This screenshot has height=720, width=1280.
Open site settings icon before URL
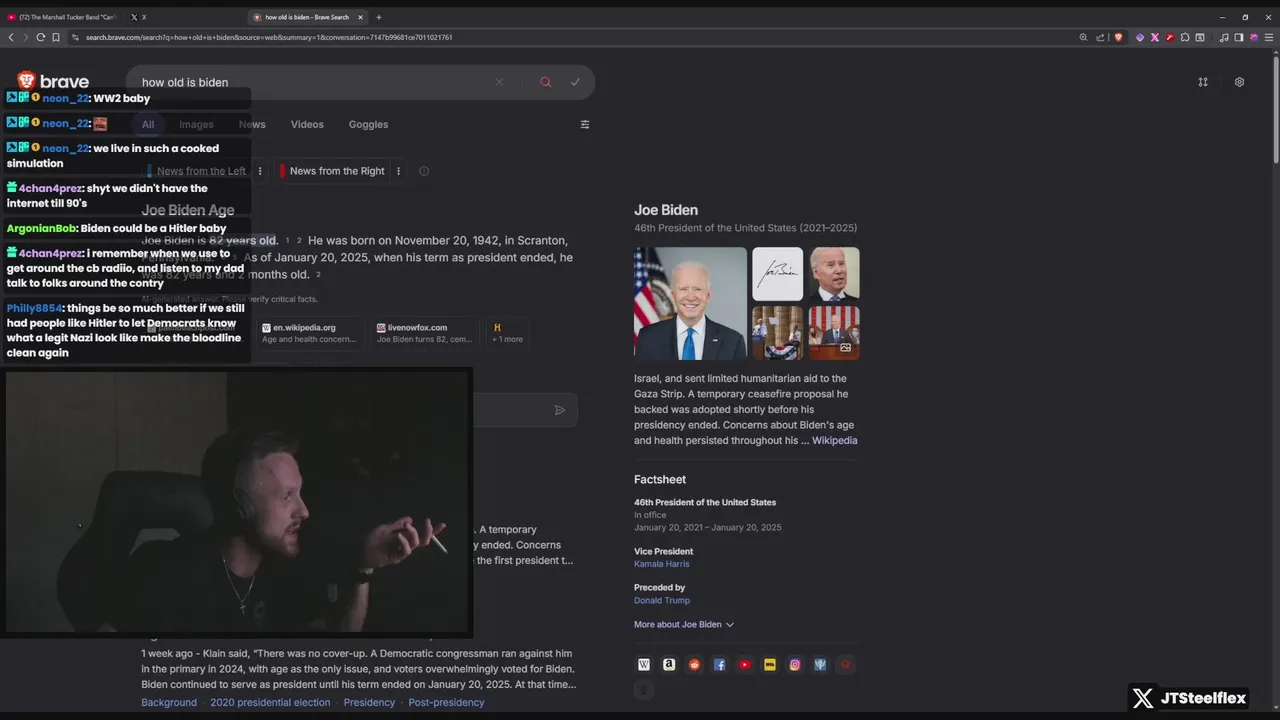(x=75, y=37)
